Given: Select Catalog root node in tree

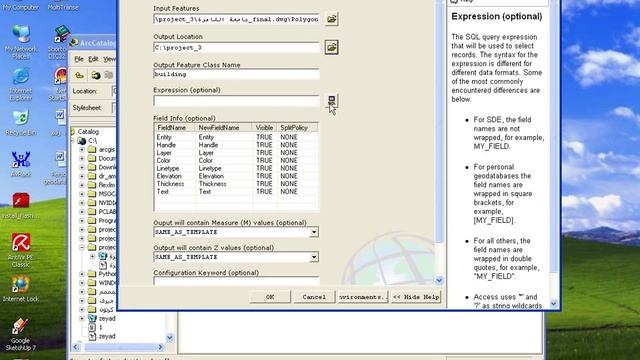Looking at the screenshot, I should (88, 131).
